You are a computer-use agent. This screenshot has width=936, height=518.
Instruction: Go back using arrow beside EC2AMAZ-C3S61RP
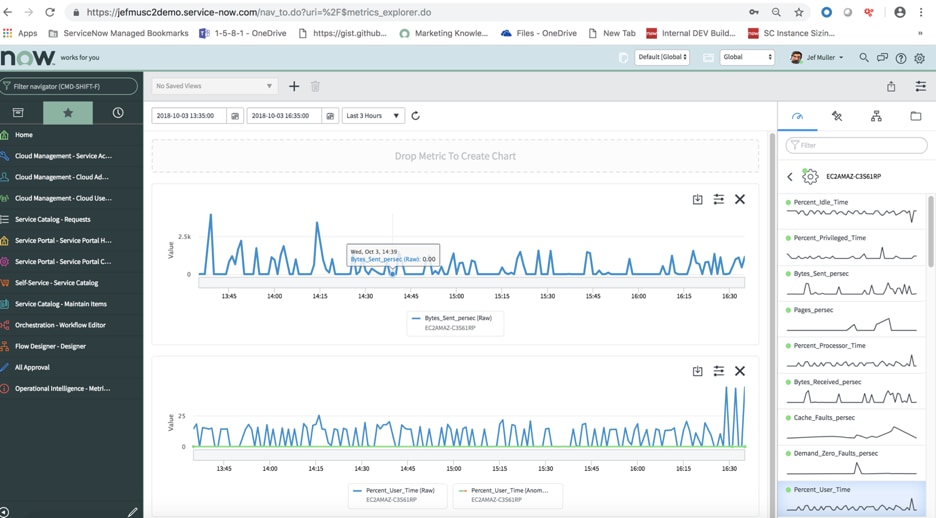click(x=790, y=177)
